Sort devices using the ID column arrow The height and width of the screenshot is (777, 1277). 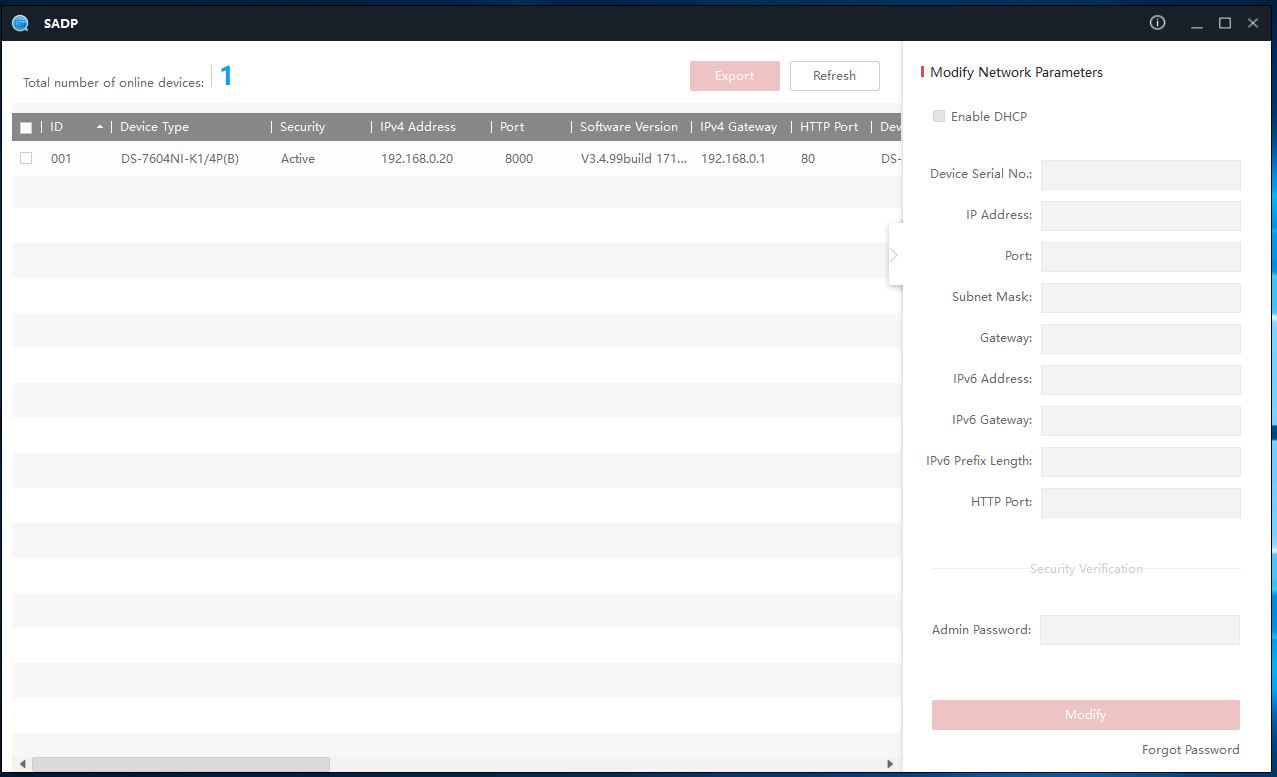tap(99, 127)
